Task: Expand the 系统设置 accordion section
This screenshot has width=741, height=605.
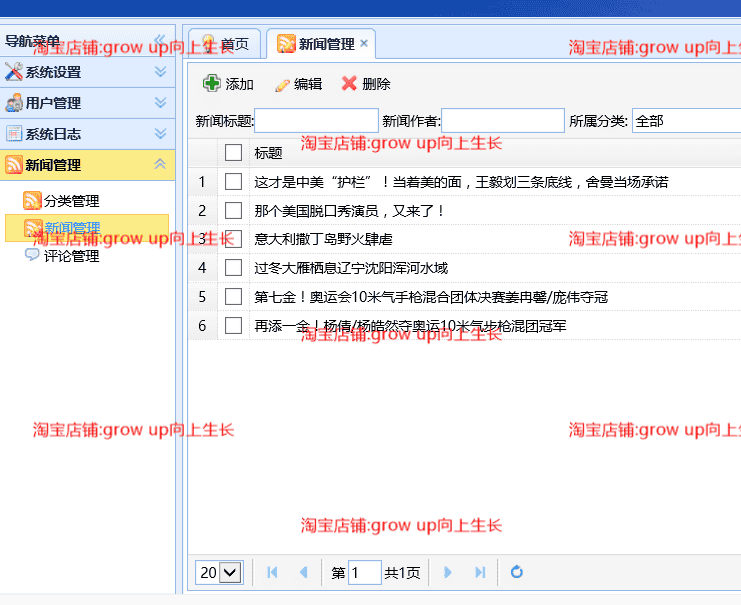Action: [160, 71]
